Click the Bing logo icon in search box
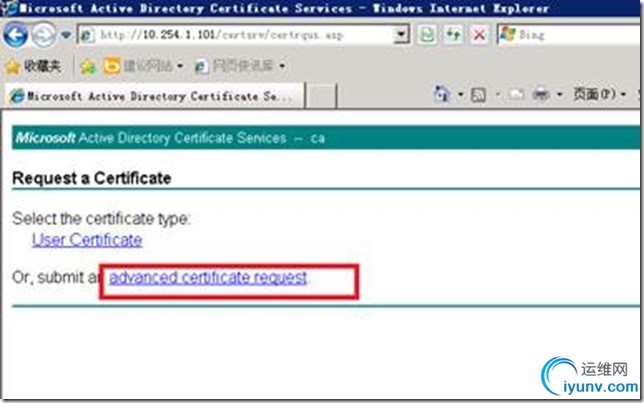 click(508, 35)
